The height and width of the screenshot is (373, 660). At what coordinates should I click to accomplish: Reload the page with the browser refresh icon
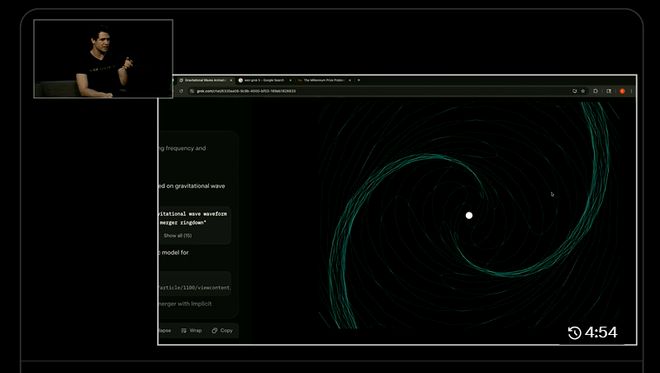[x=181, y=91]
